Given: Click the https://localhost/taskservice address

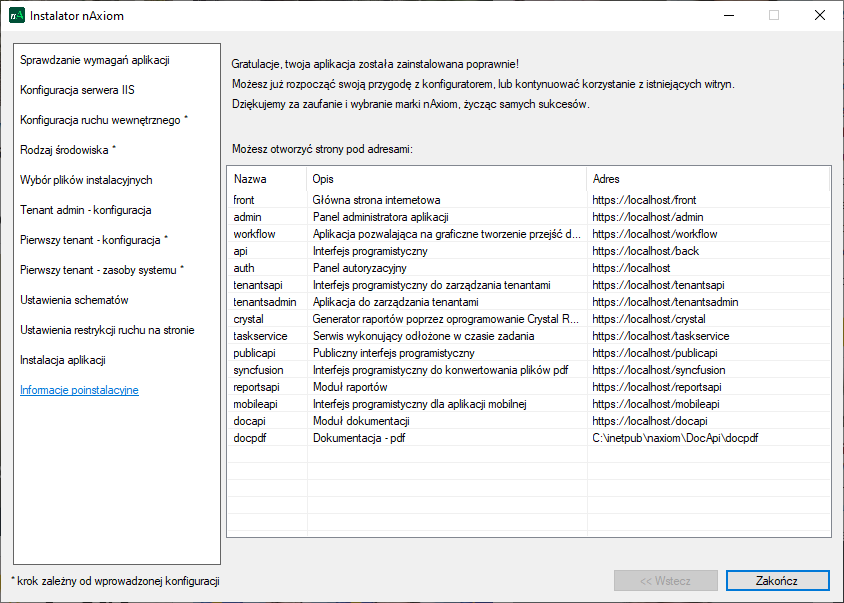Looking at the screenshot, I should [661, 336].
